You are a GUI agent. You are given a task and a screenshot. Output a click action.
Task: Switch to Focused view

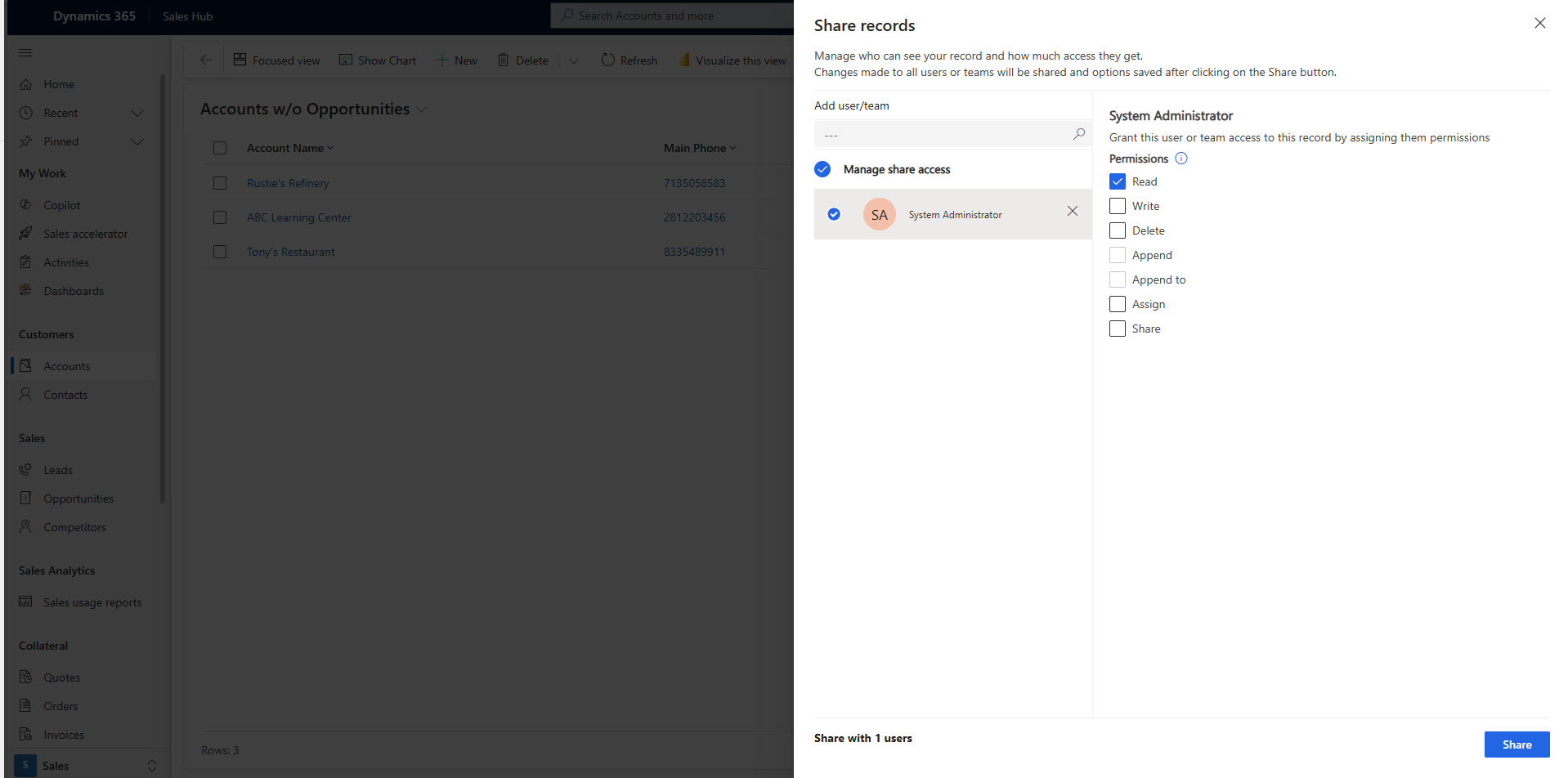(276, 60)
